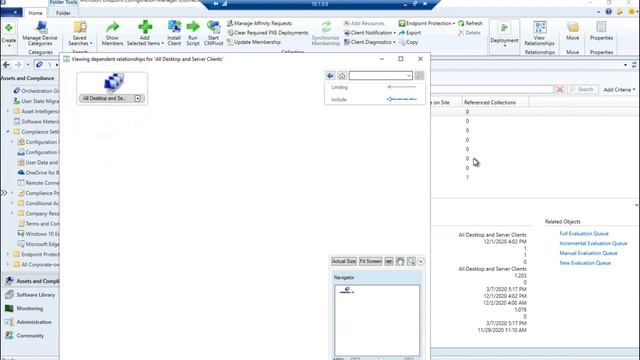
Task: Click the back arrow in relationship viewer
Action: (x=330, y=76)
